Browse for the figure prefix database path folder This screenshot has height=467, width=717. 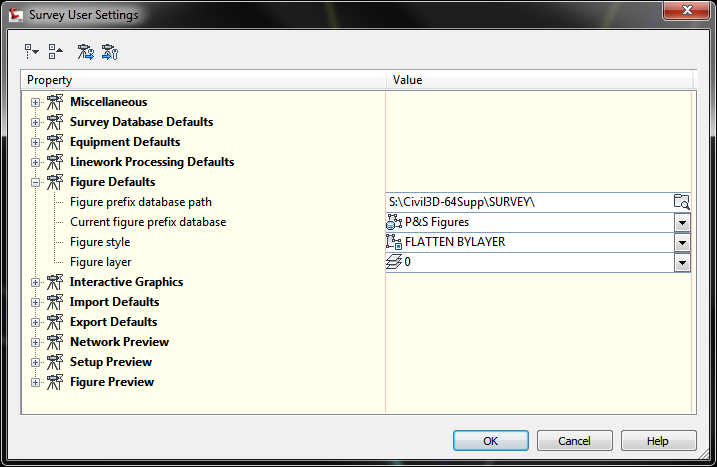coord(681,202)
